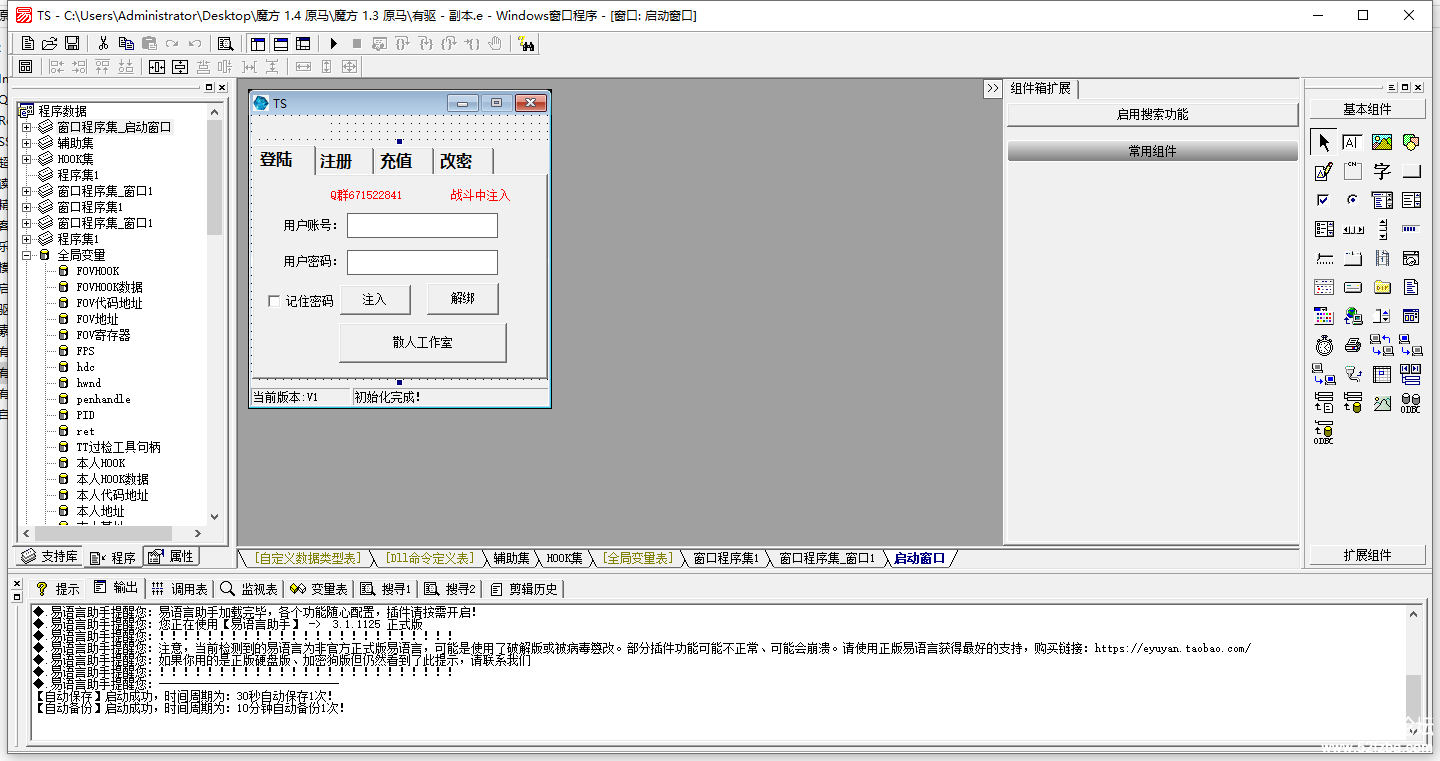Expand the HOOK集 tree node
The height and width of the screenshot is (761, 1440).
click(x=27, y=159)
